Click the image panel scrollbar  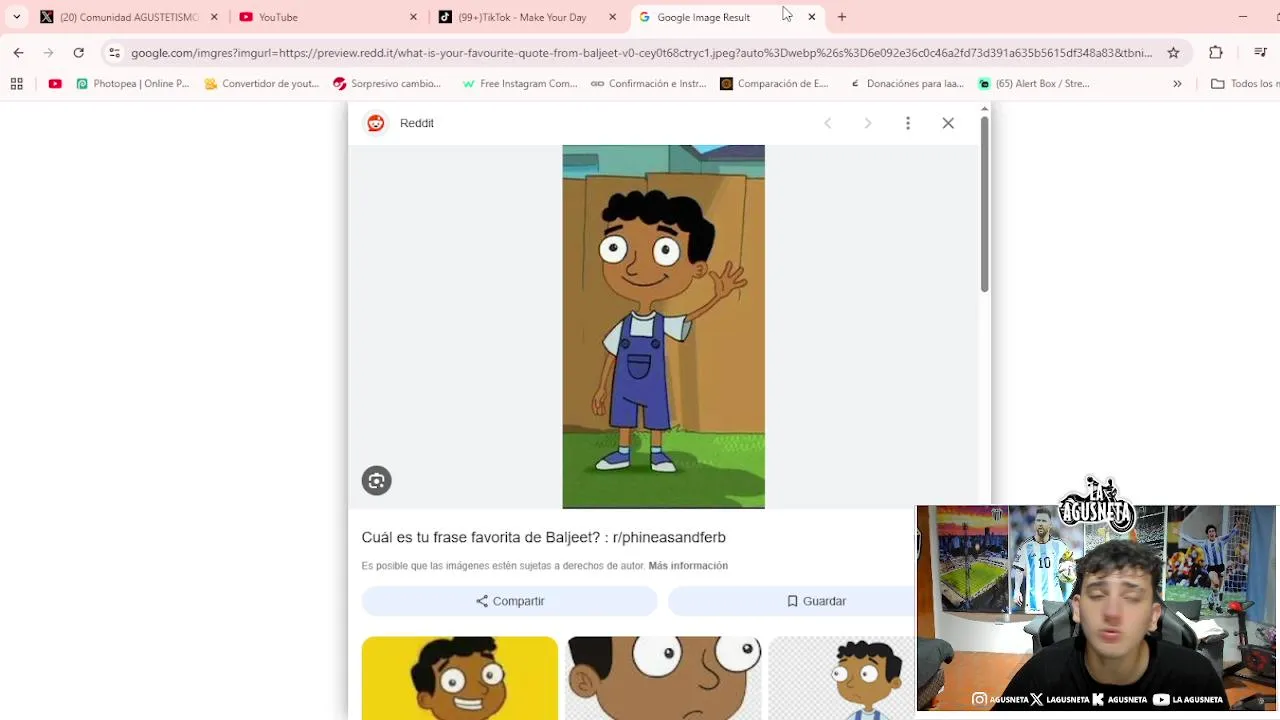pos(984,205)
